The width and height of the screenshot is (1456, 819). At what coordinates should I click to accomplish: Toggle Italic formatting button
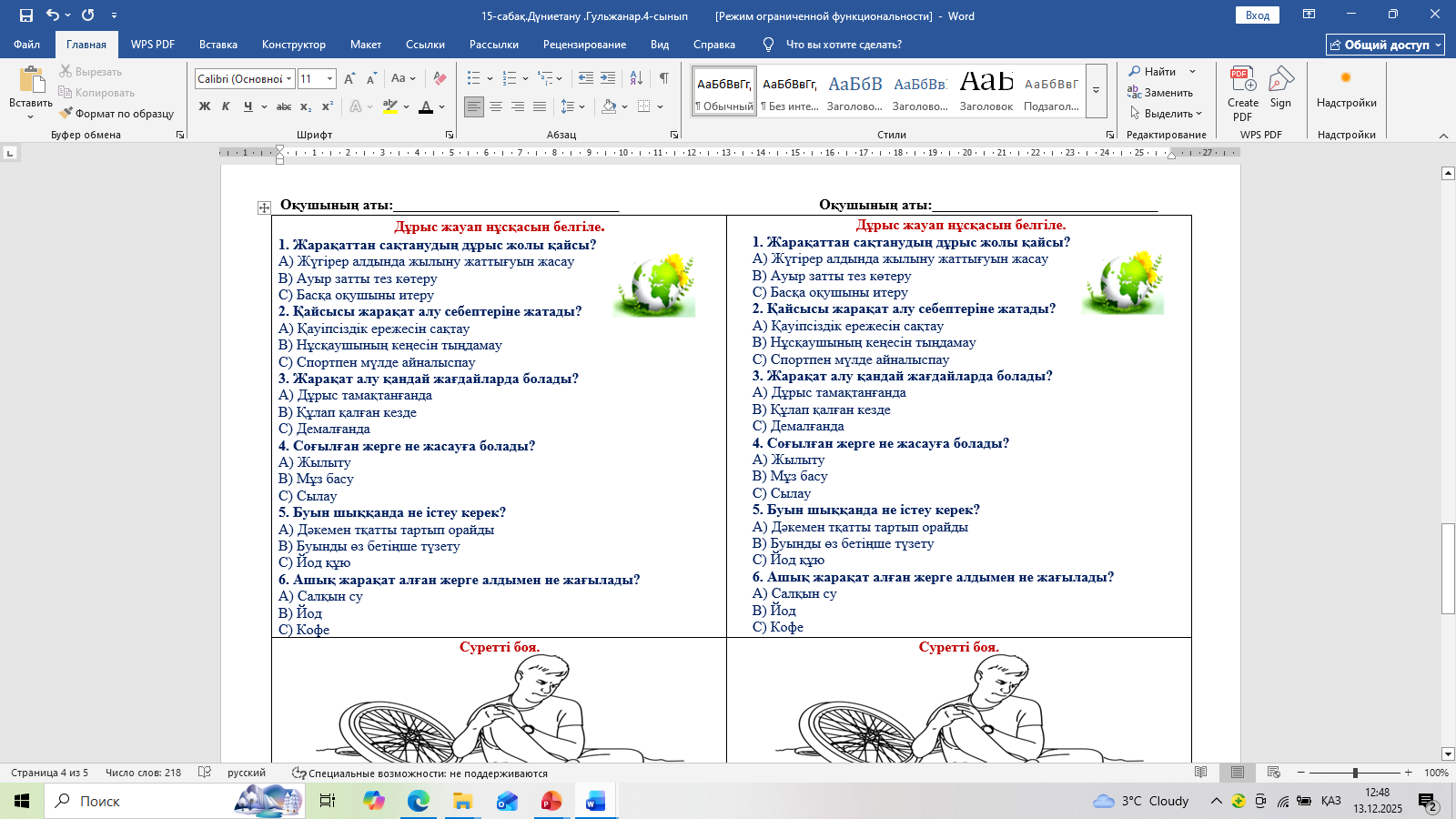pyautogui.click(x=226, y=106)
